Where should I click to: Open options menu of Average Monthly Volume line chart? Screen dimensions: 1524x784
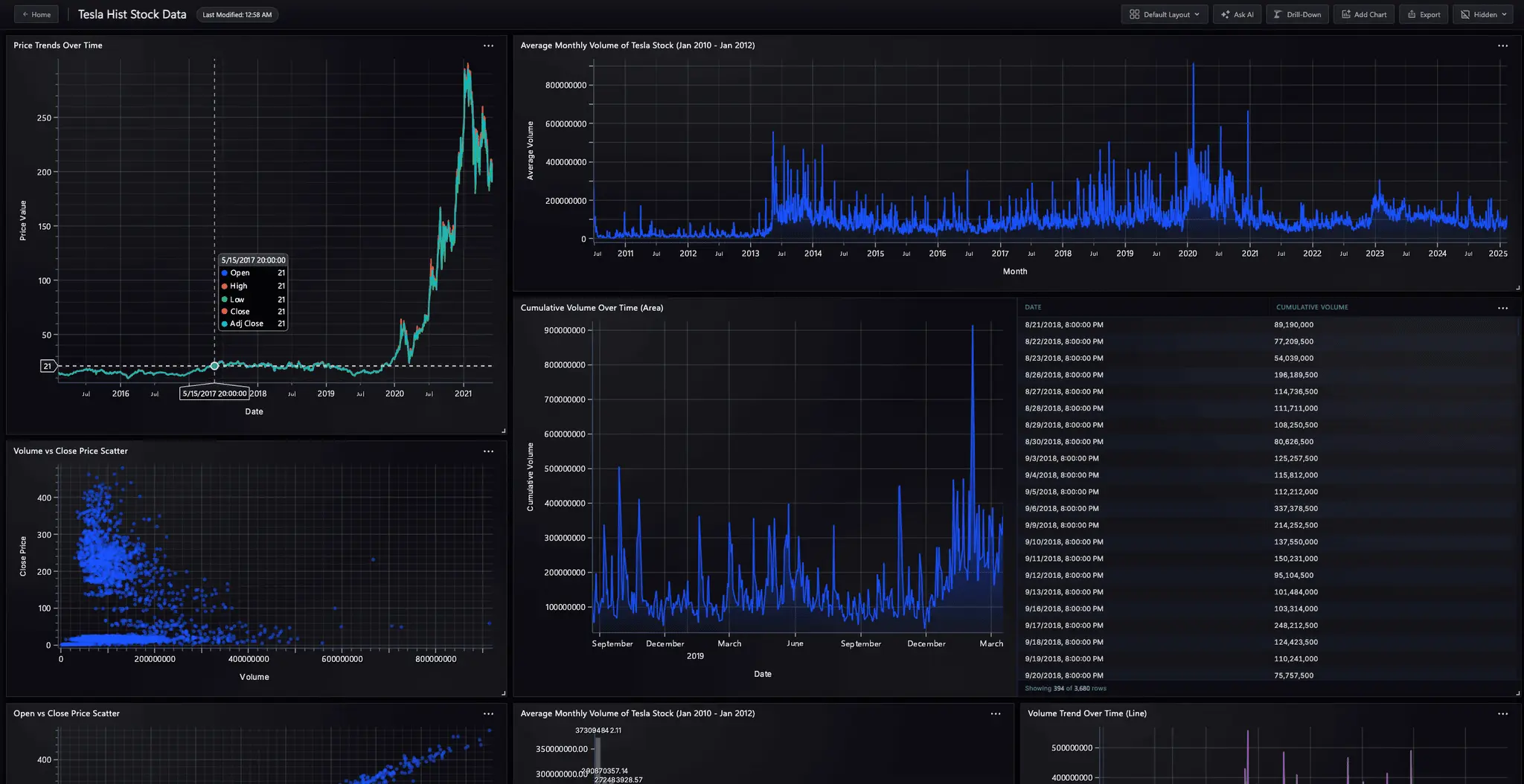(x=1503, y=45)
